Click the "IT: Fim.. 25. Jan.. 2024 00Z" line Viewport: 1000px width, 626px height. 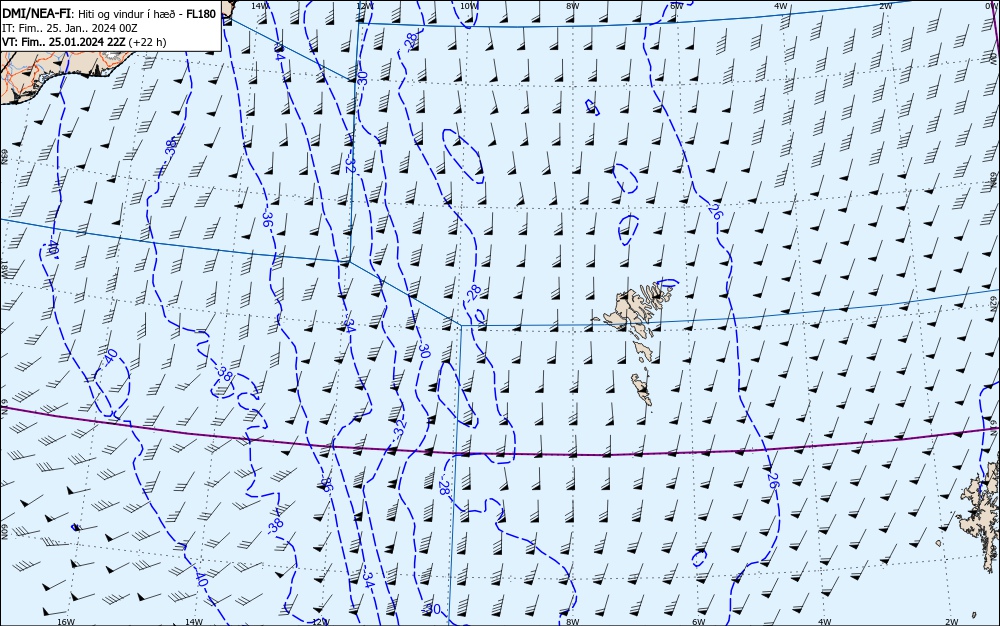click(70, 28)
